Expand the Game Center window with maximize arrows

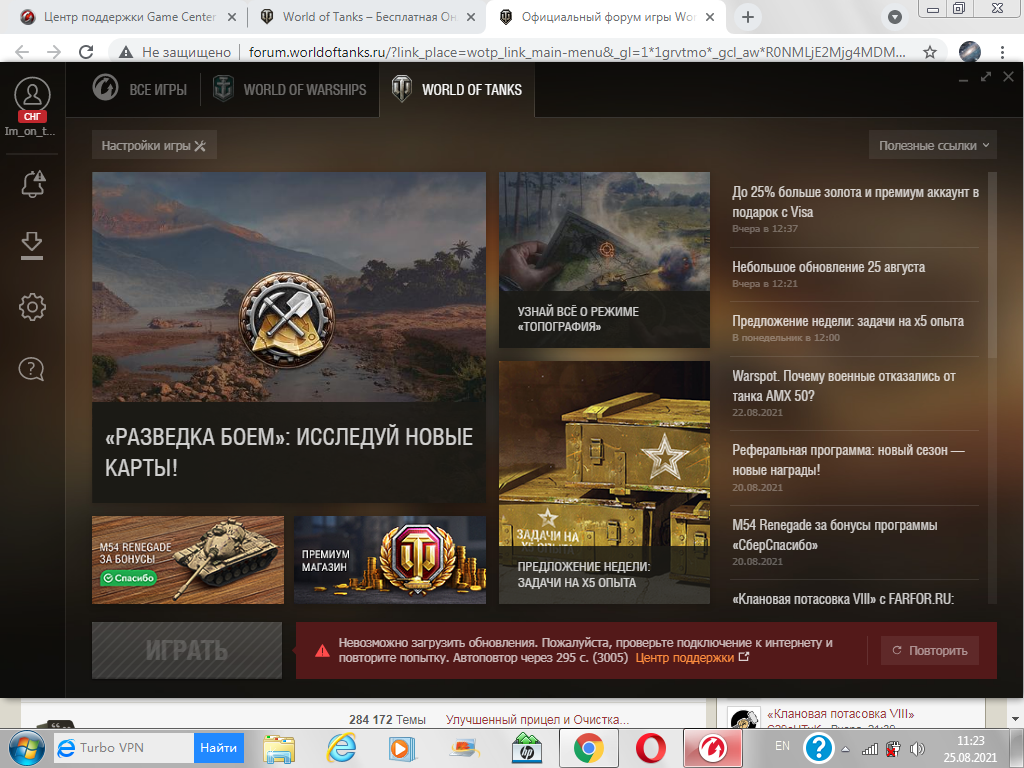click(985, 77)
